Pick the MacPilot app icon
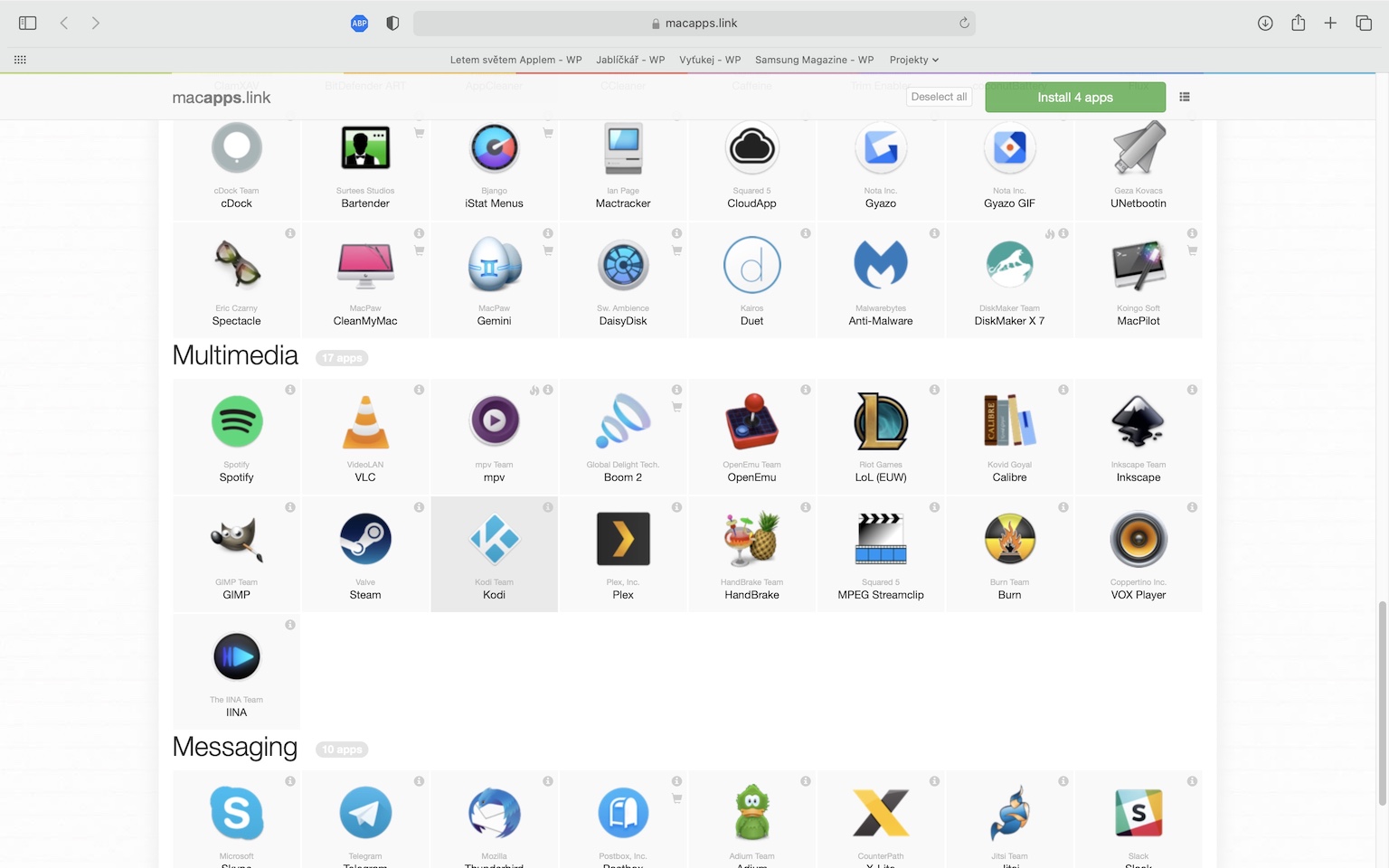 (x=1139, y=265)
